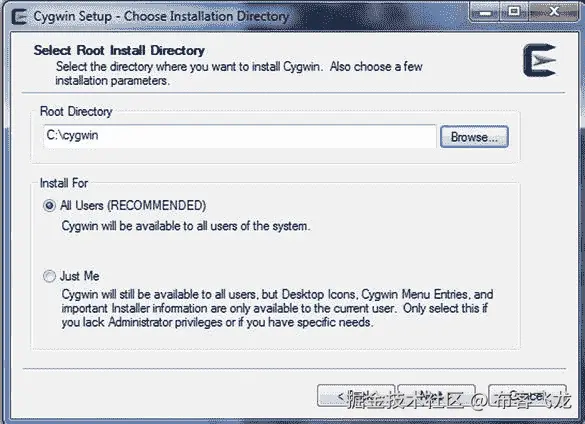This screenshot has height=424, width=585.
Task: Click the Cygwin logo in the header
Action: click(539, 60)
